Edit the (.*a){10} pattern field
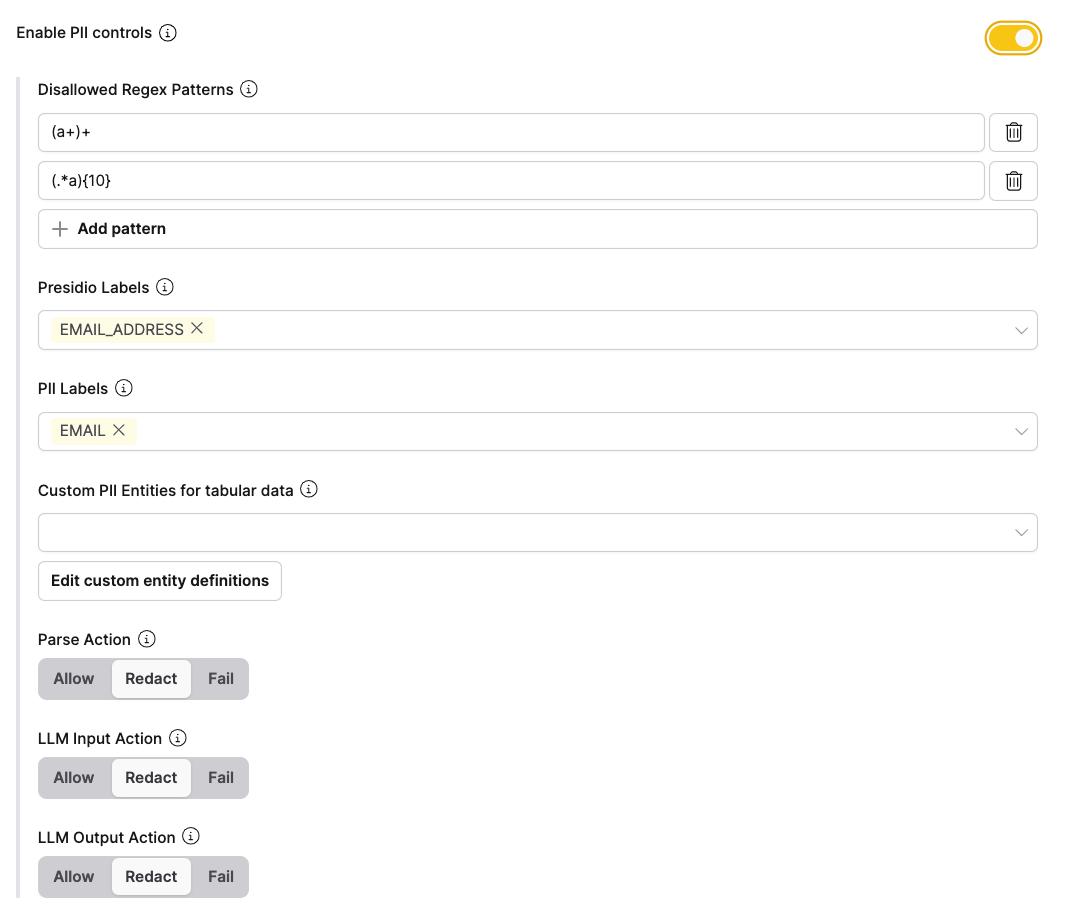Viewport: 1072px width, 917px height. tap(511, 181)
